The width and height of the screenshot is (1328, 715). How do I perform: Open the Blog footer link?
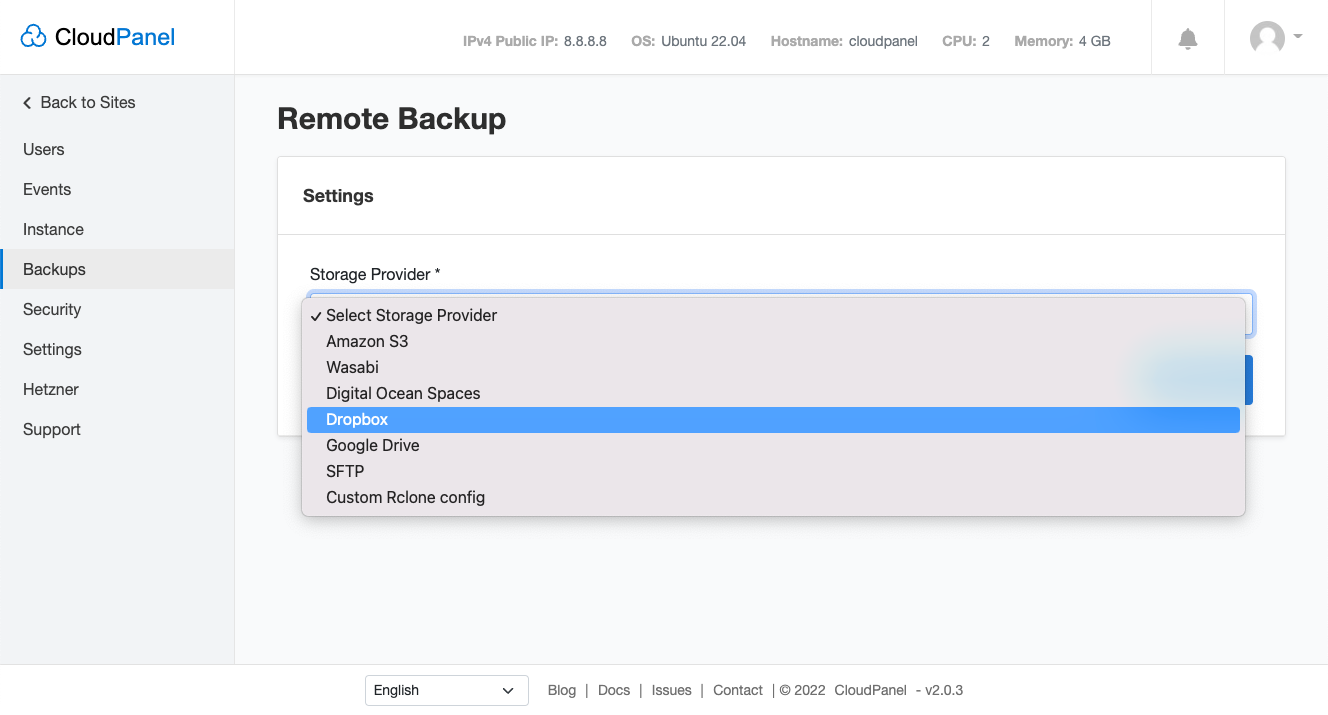[x=562, y=690]
